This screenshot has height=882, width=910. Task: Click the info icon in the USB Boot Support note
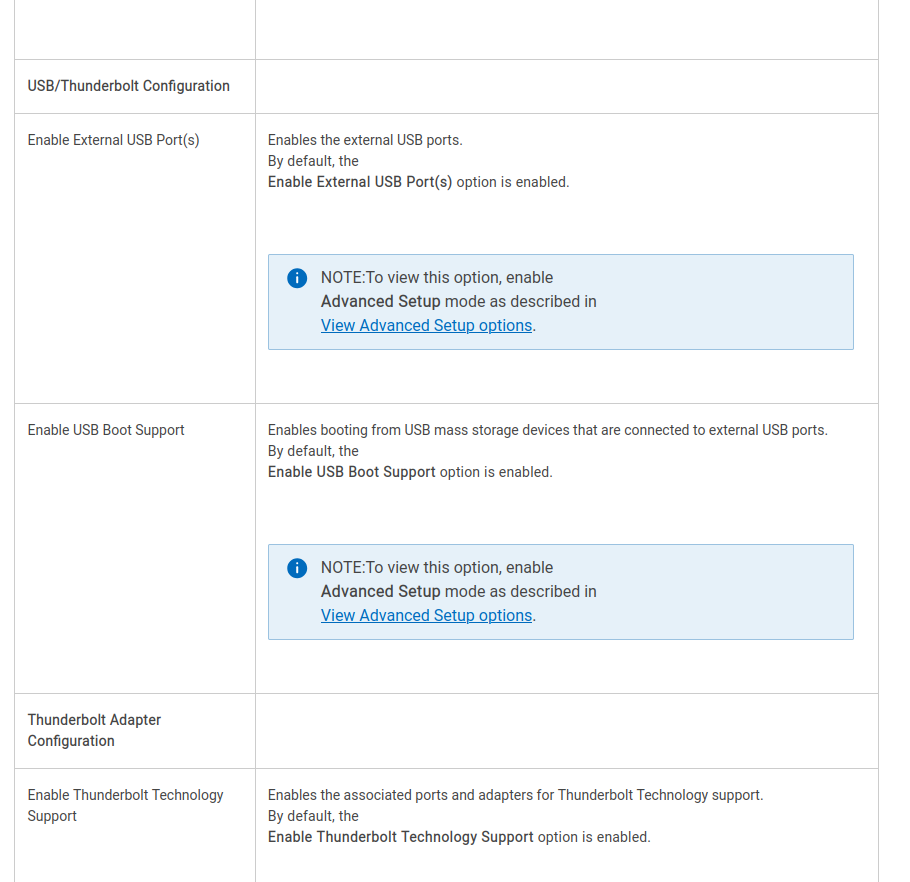coord(297,568)
